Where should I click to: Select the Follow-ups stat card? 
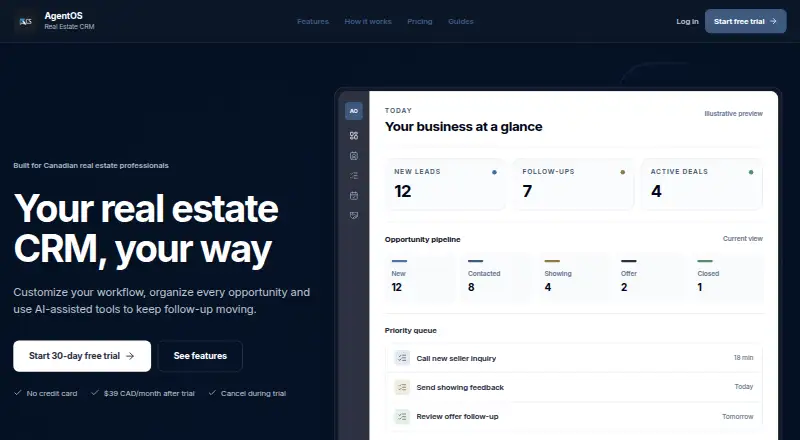[x=573, y=184]
